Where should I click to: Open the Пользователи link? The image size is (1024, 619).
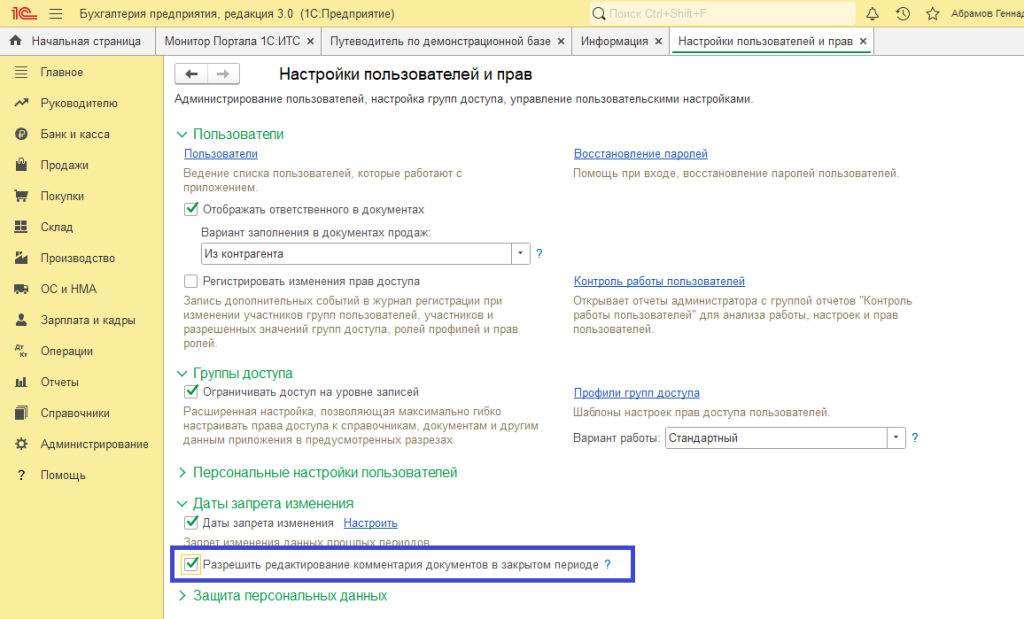pyautogui.click(x=221, y=153)
